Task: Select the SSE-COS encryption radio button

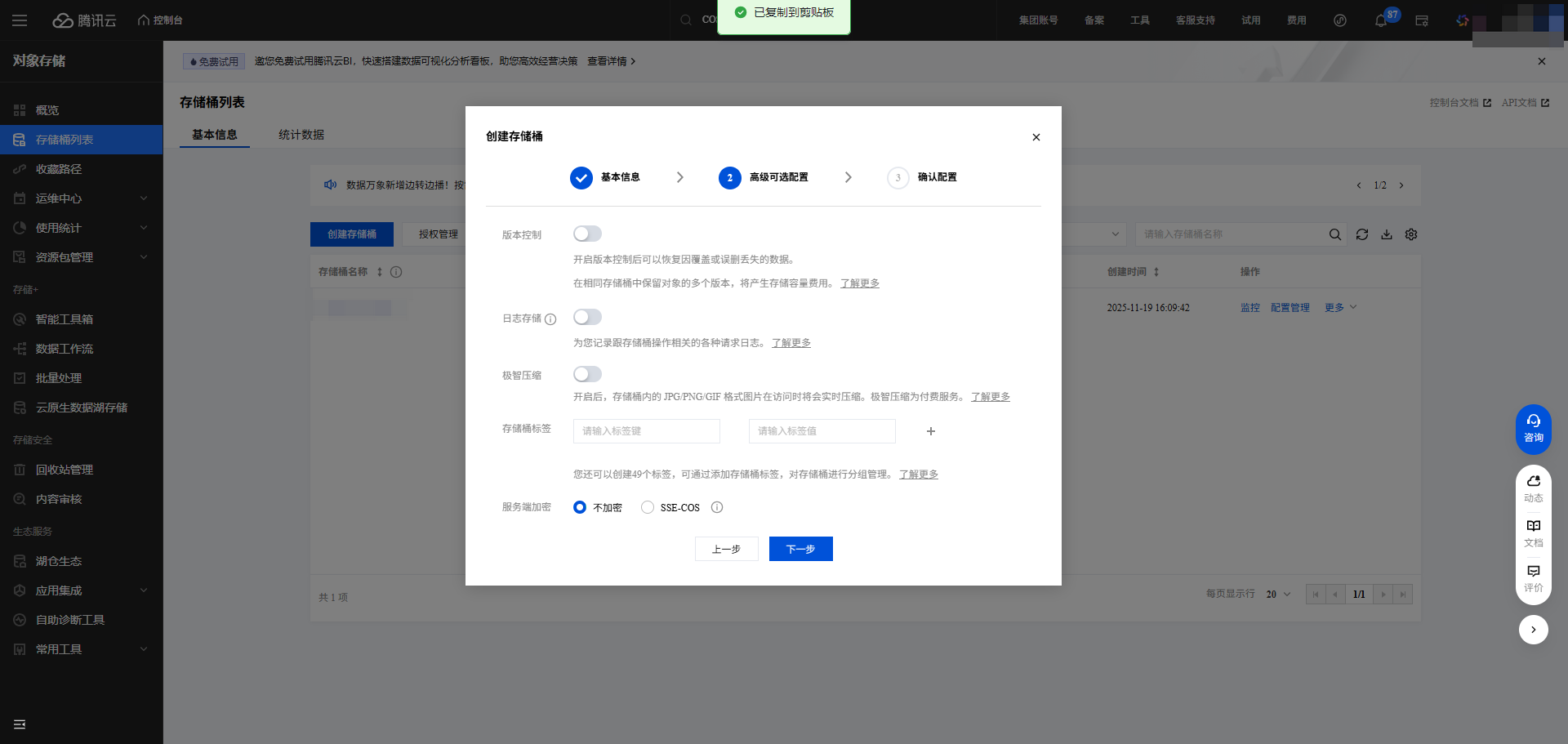Action: (x=647, y=507)
